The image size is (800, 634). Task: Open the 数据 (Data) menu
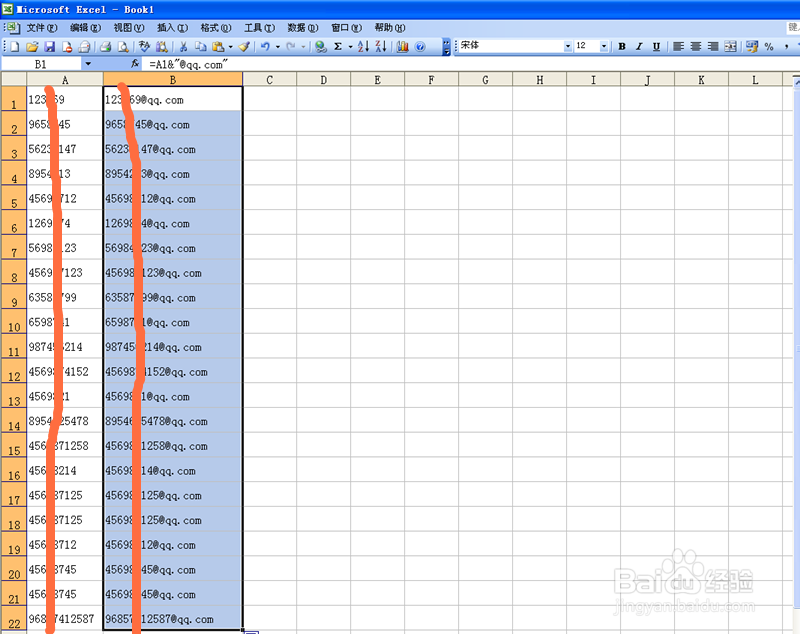click(x=303, y=28)
